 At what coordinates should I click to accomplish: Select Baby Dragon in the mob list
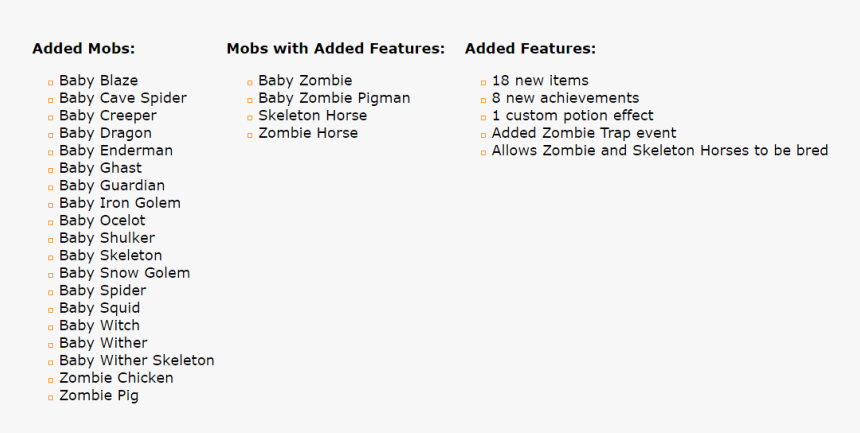point(105,133)
